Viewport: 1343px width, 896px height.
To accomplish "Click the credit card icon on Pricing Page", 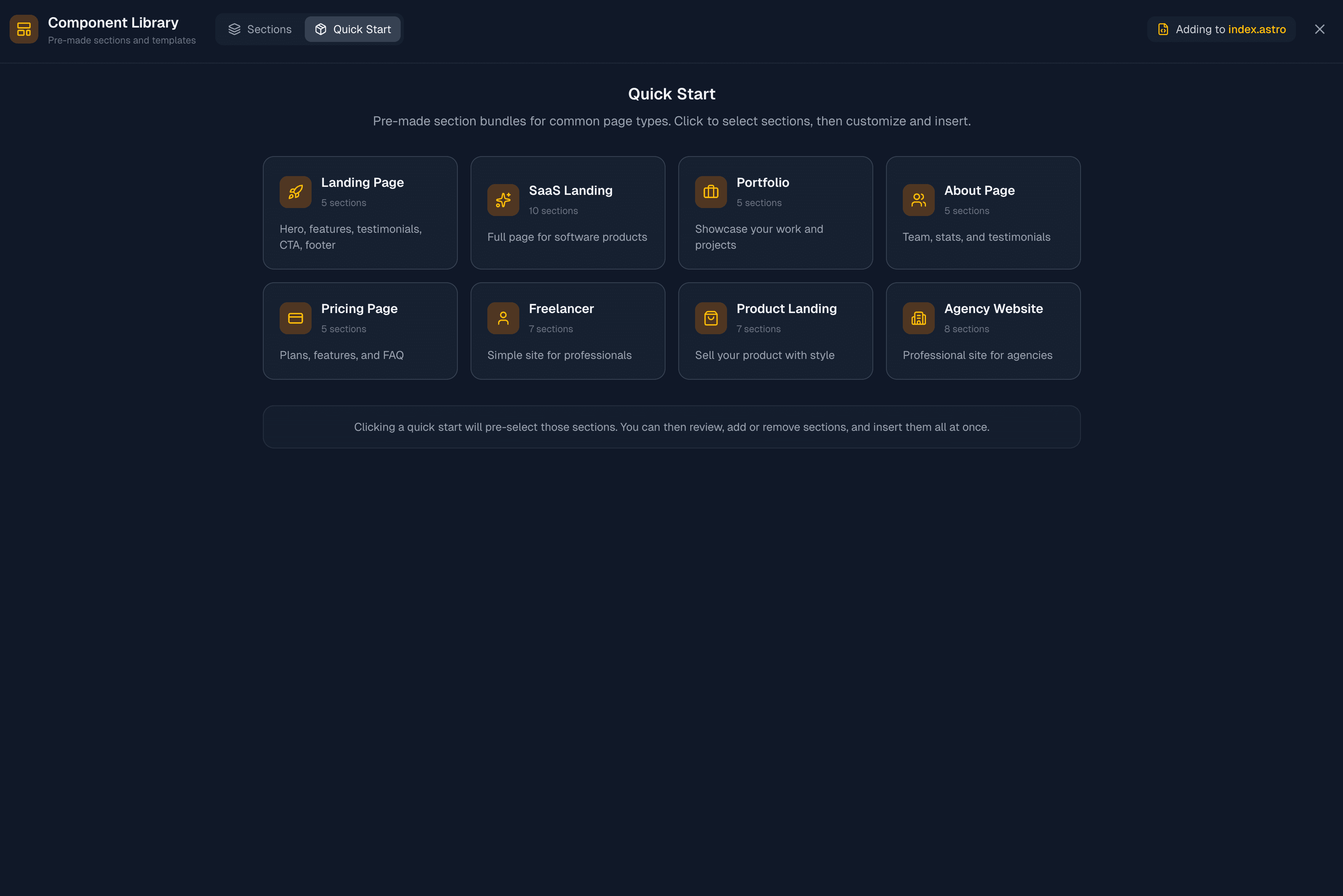I will tap(295, 318).
